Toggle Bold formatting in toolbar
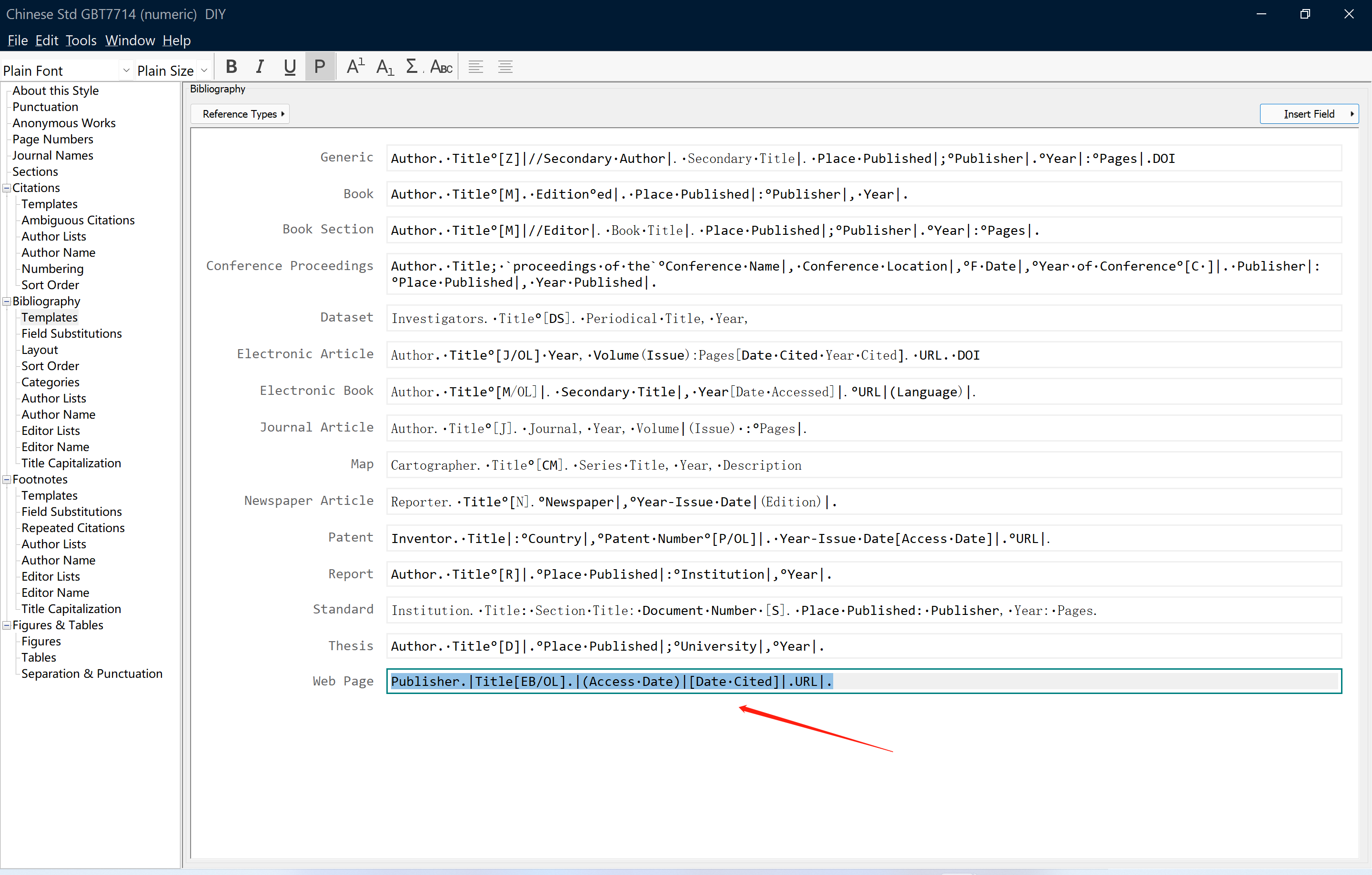The image size is (1372, 875). 231,67
